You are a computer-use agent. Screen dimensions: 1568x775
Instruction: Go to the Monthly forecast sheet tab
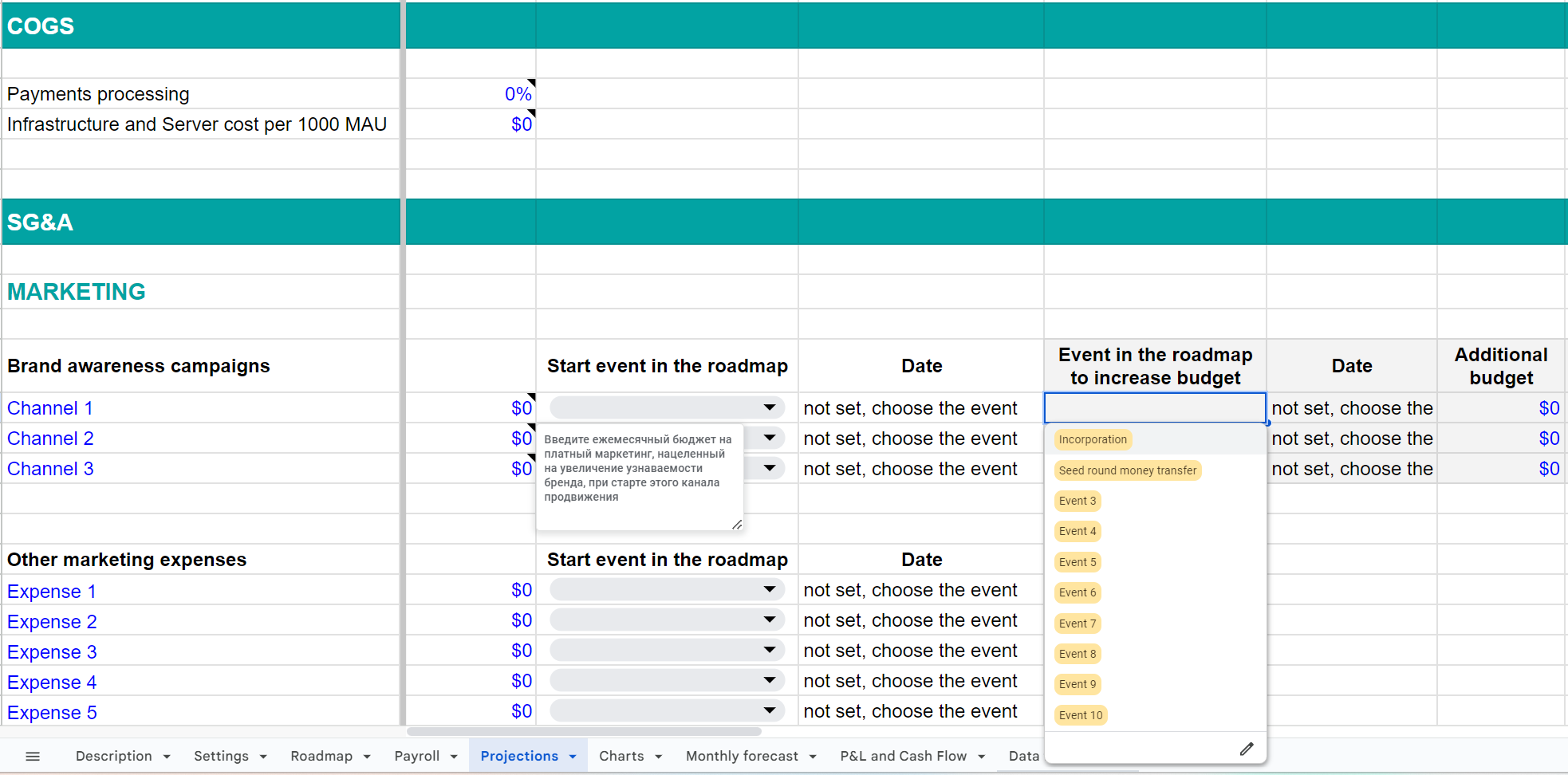(742, 756)
